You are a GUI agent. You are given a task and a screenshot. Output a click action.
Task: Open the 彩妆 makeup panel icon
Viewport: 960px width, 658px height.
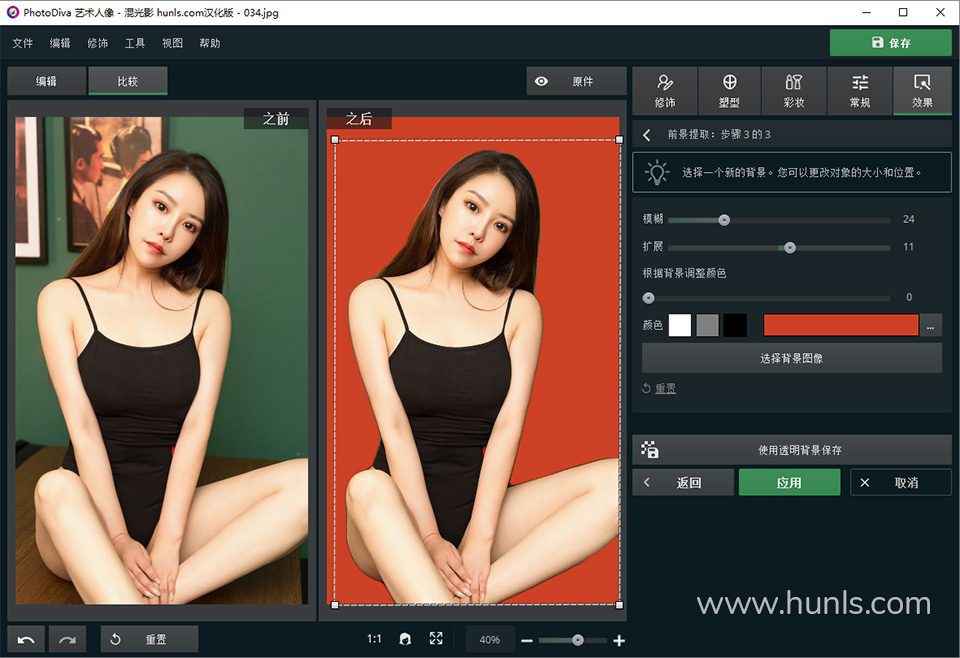(x=793, y=91)
